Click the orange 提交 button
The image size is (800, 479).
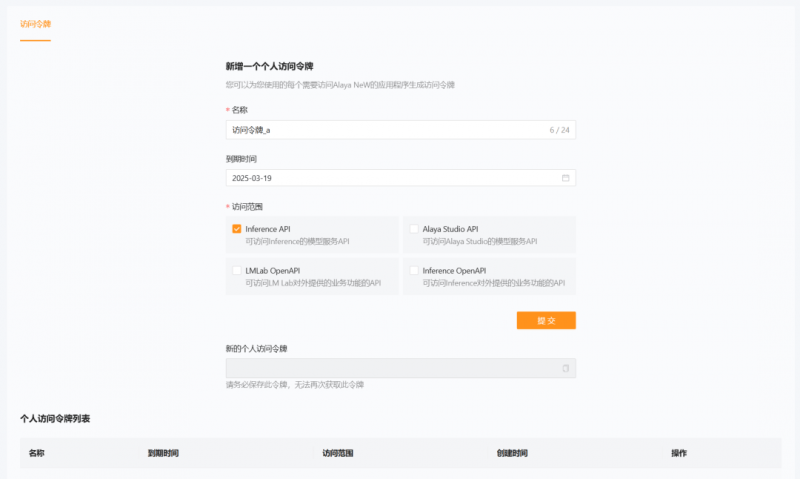point(546,320)
